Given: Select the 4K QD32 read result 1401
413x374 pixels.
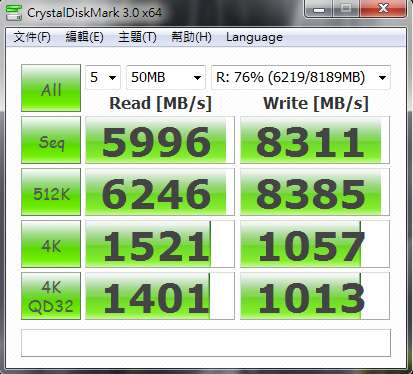Looking at the screenshot, I should (160, 296).
